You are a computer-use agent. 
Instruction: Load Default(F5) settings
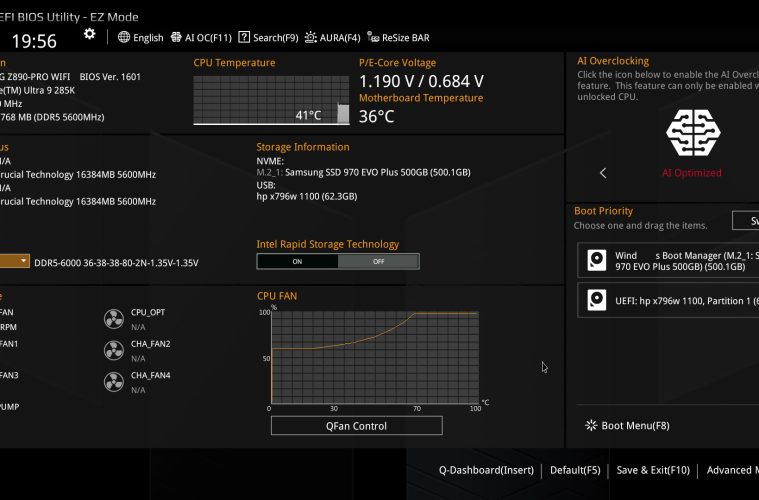pyautogui.click(x=575, y=470)
